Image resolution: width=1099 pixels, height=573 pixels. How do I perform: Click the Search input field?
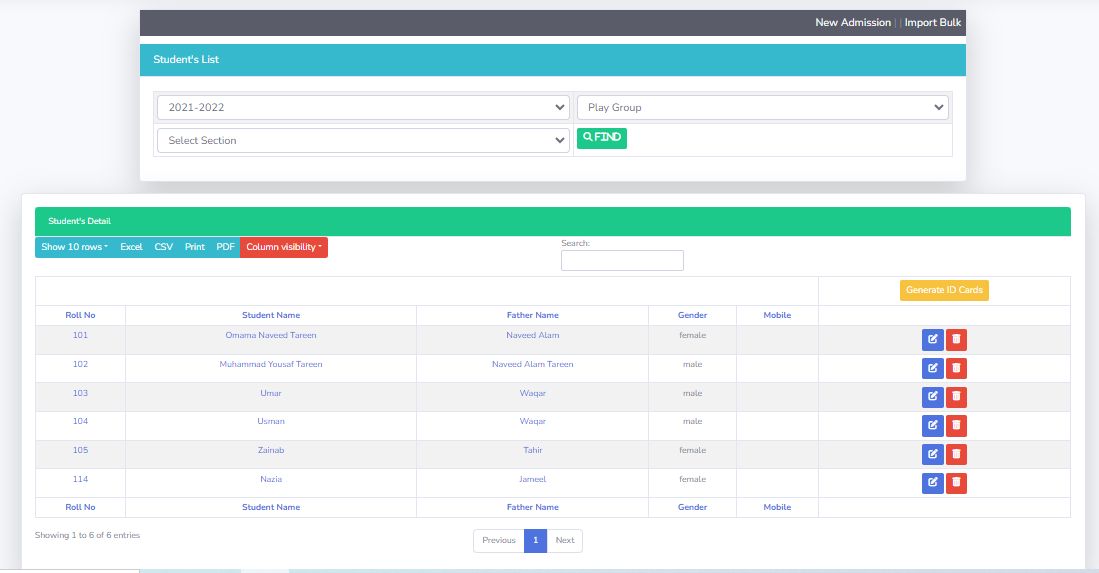click(x=622, y=261)
